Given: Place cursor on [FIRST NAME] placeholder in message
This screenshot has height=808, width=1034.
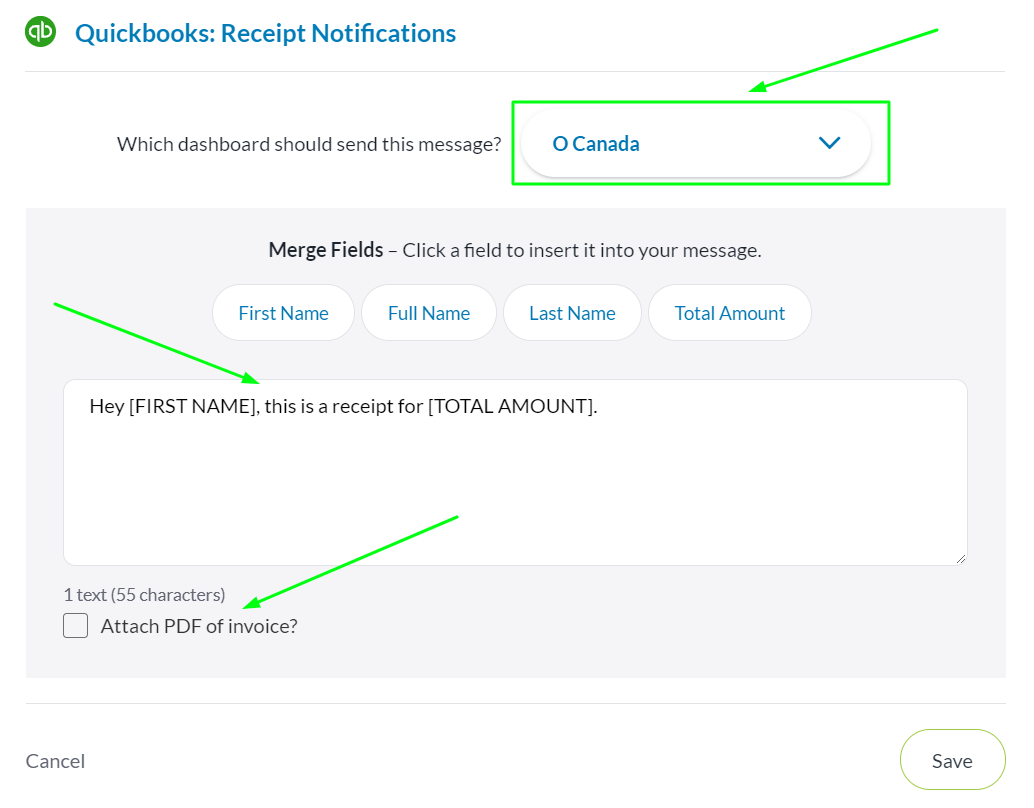Looking at the screenshot, I should pyautogui.click(x=194, y=406).
